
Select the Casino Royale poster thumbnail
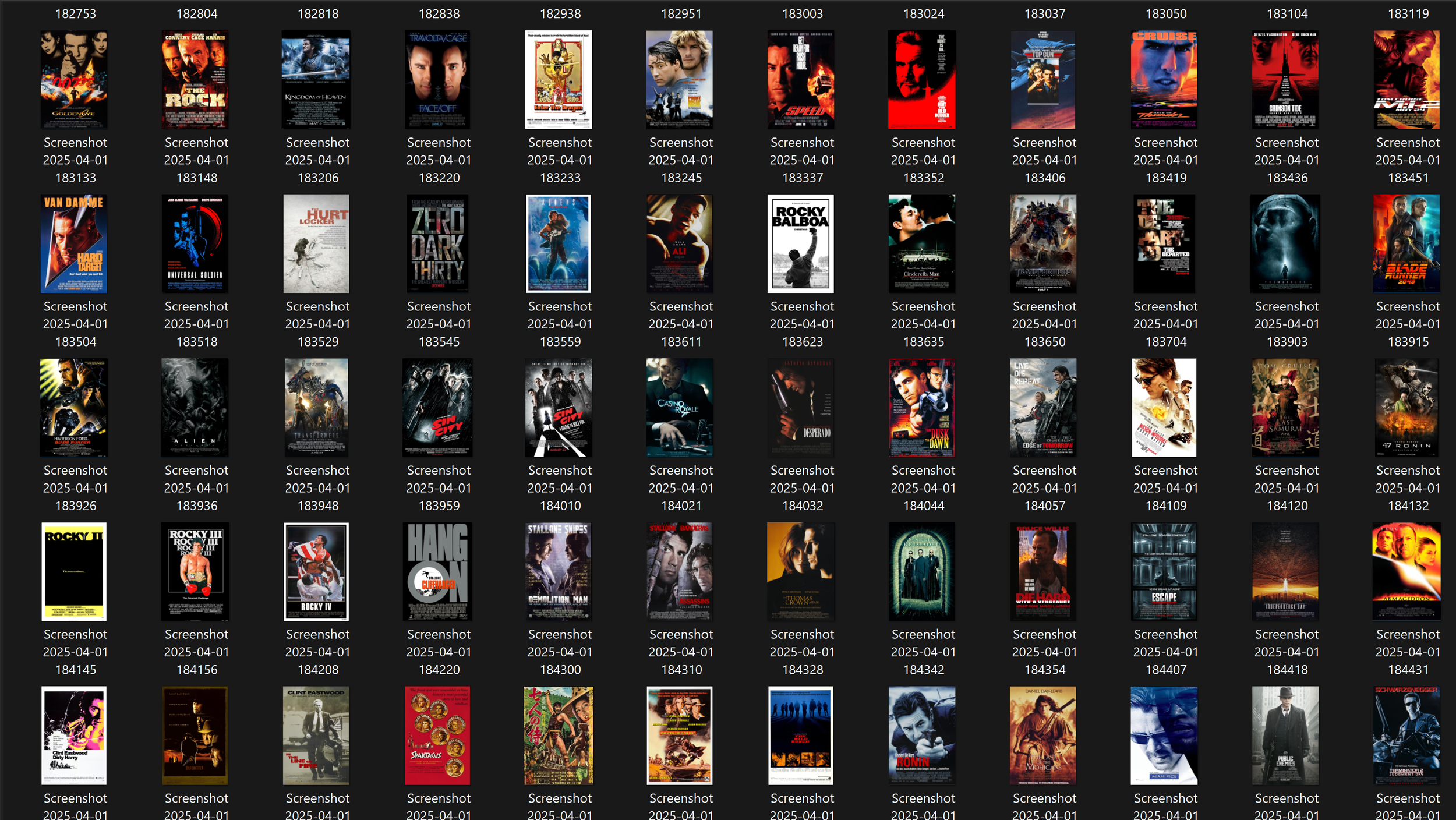(x=680, y=408)
